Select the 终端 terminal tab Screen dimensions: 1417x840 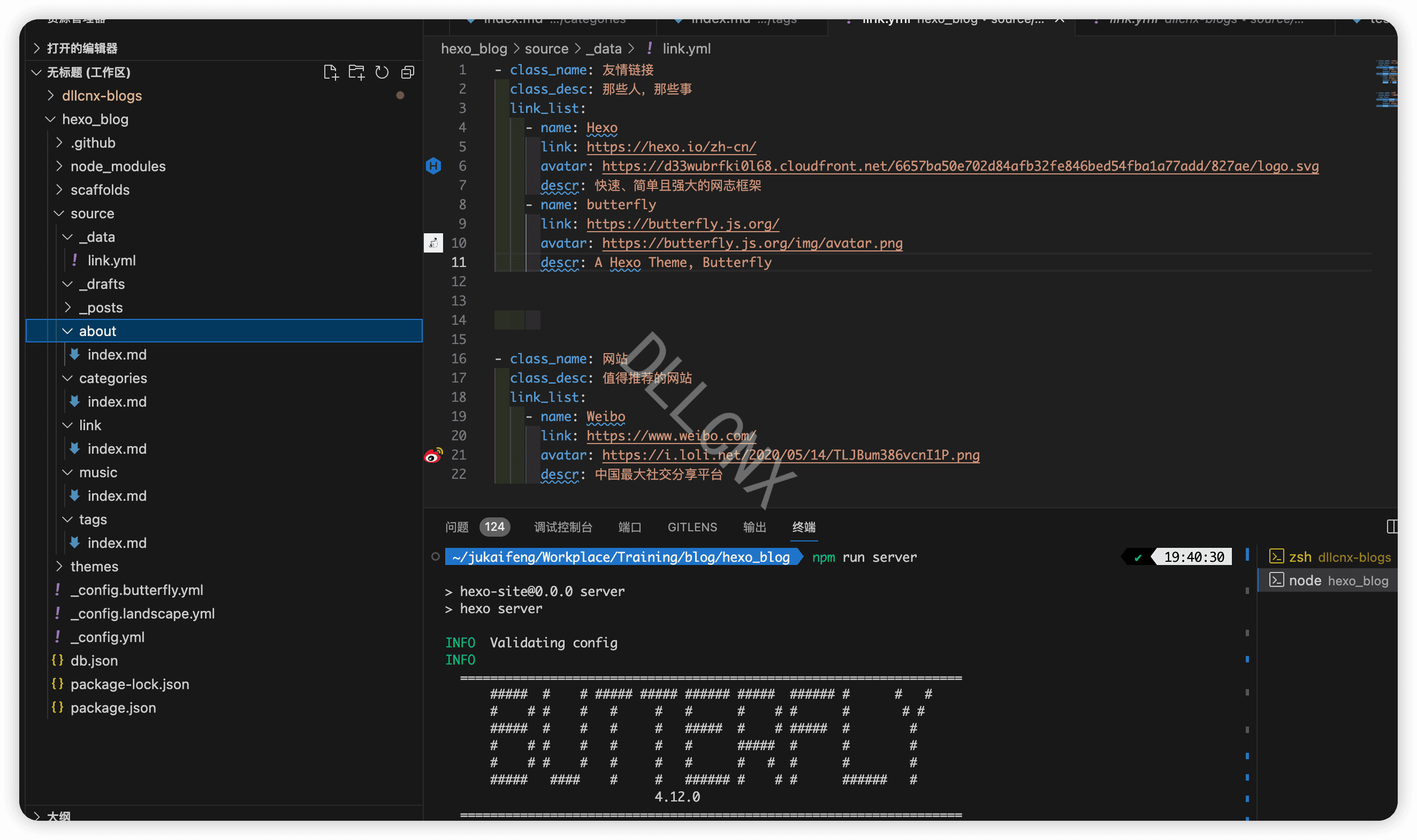click(x=803, y=527)
